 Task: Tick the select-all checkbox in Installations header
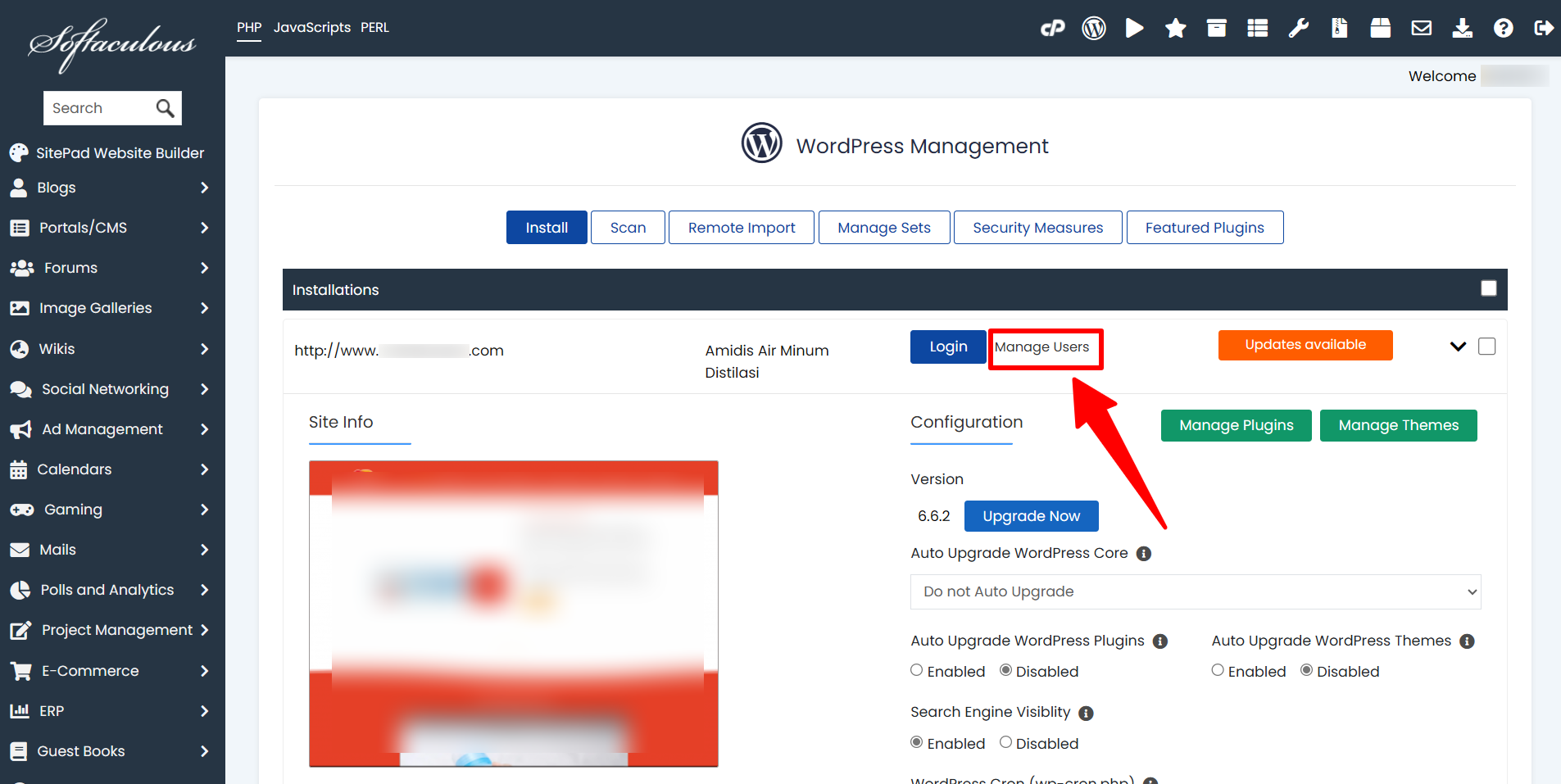point(1489,288)
